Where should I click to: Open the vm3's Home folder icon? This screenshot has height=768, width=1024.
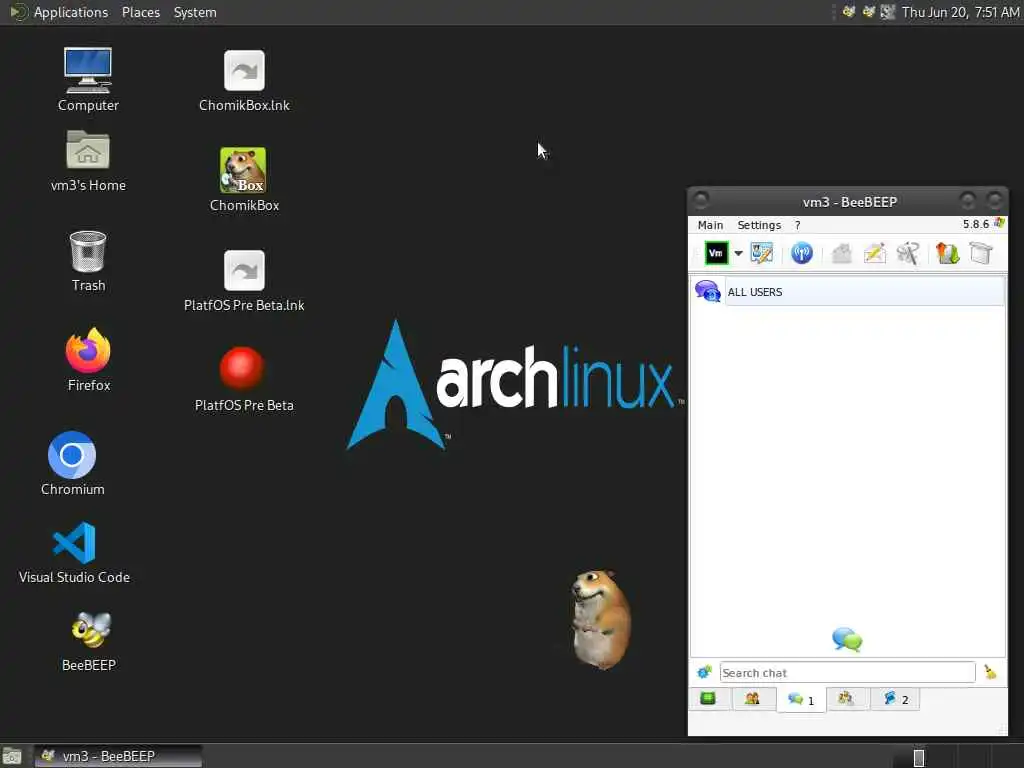pos(88,161)
